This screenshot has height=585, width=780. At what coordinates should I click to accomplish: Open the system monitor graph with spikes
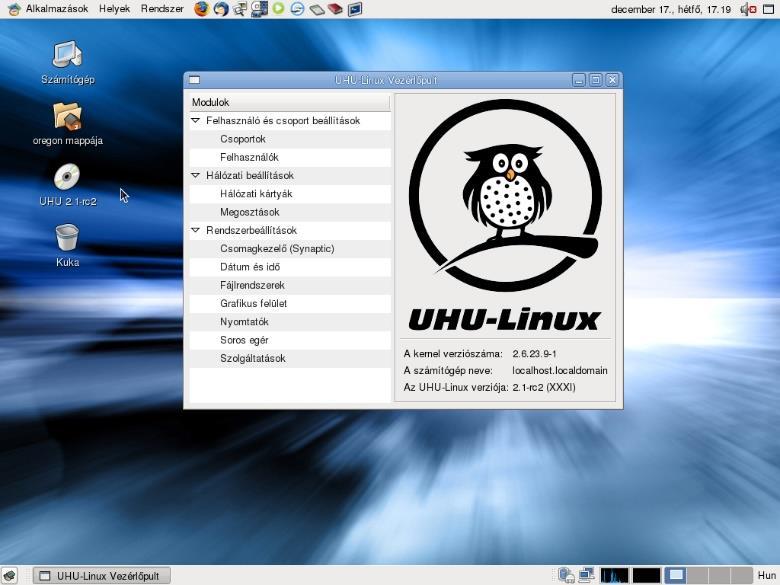pyautogui.click(x=614, y=576)
